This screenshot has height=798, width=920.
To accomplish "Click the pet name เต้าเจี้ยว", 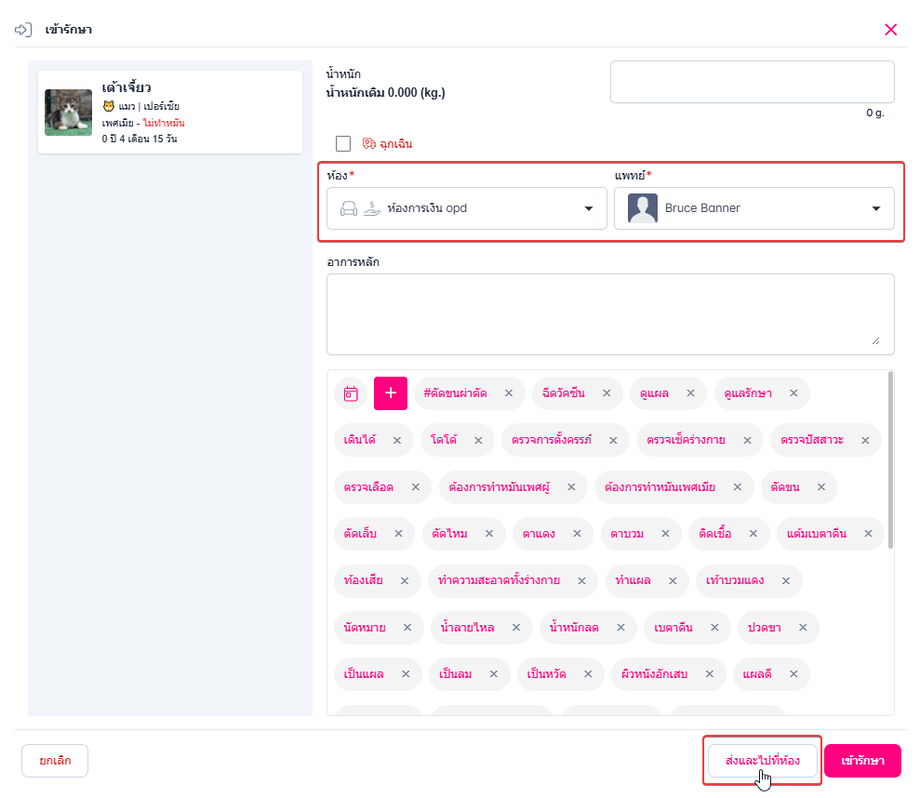I will (x=126, y=87).
